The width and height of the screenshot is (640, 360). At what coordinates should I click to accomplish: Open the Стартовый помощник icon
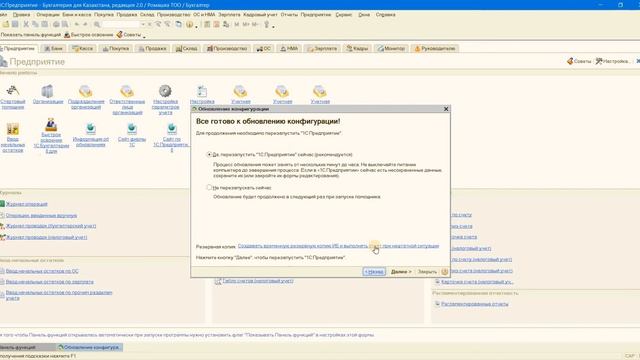[x=13, y=91]
